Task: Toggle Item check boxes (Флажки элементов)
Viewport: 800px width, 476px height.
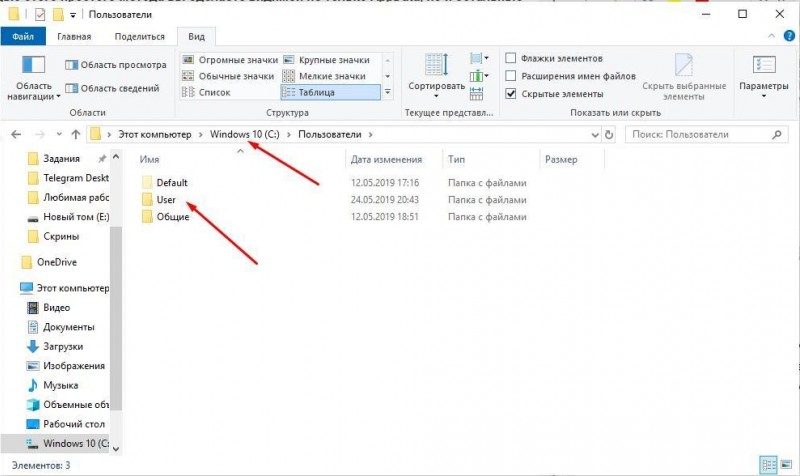Action: click(554, 58)
